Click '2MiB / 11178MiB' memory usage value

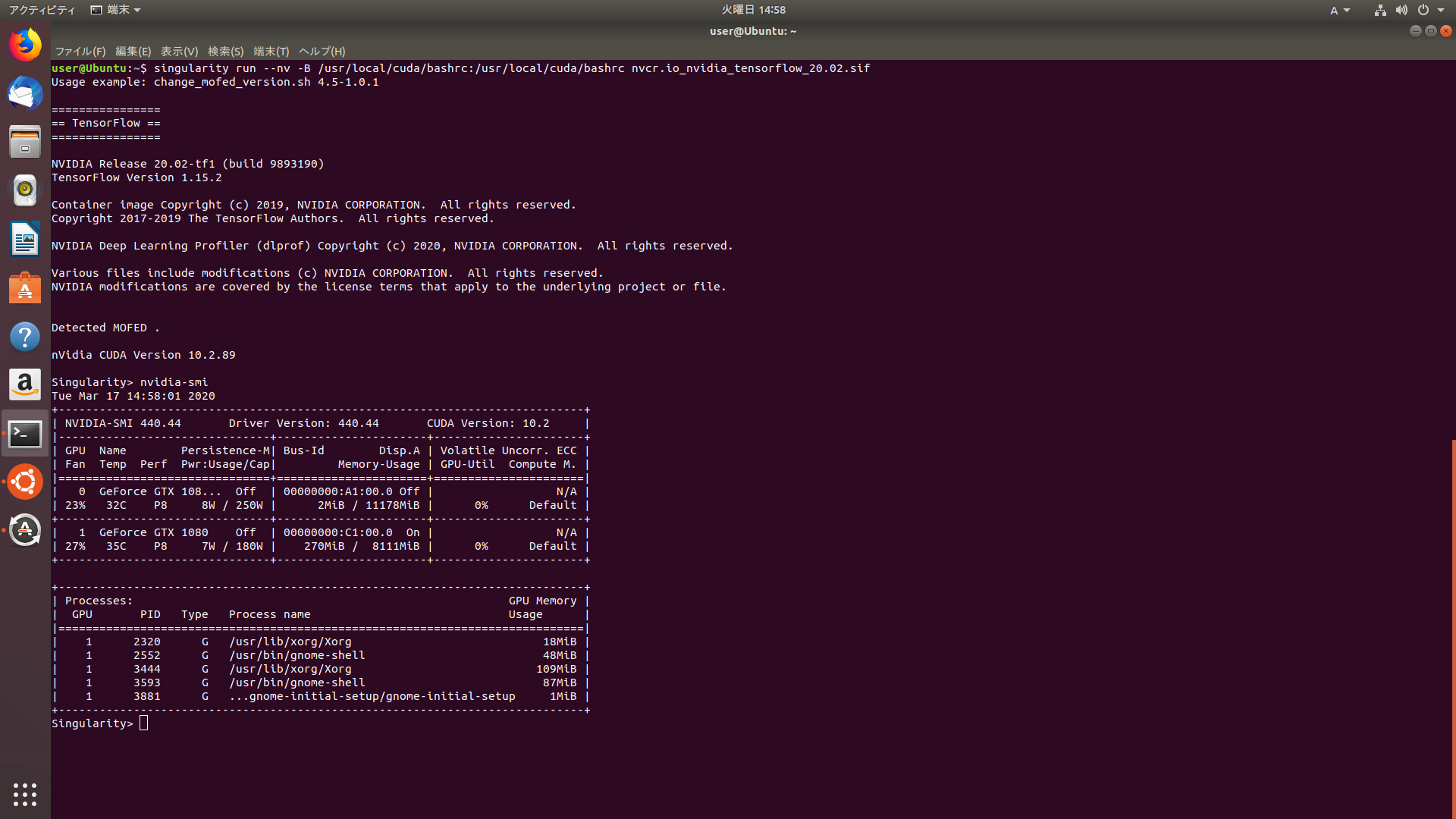point(369,505)
